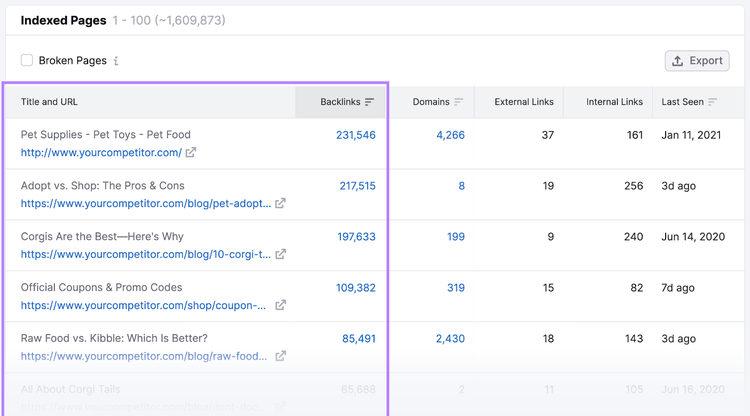750x416 pixels.
Task: Open the shop/coupon URL link
Action: pyautogui.click(x=143, y=305)
